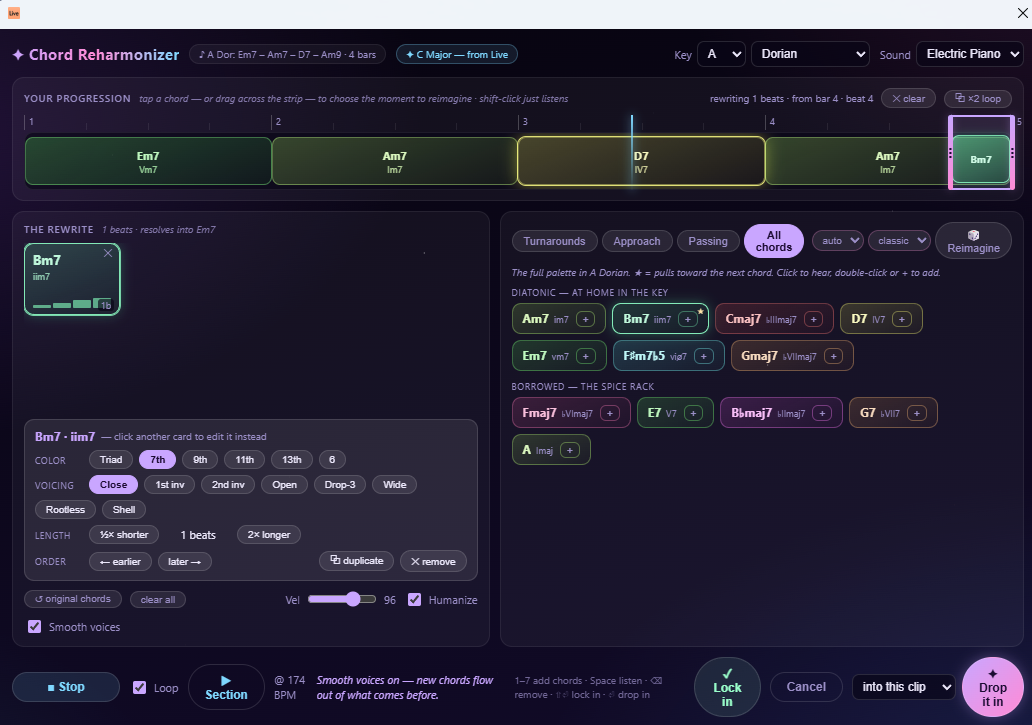Stop playback

[x=66, y=687]
